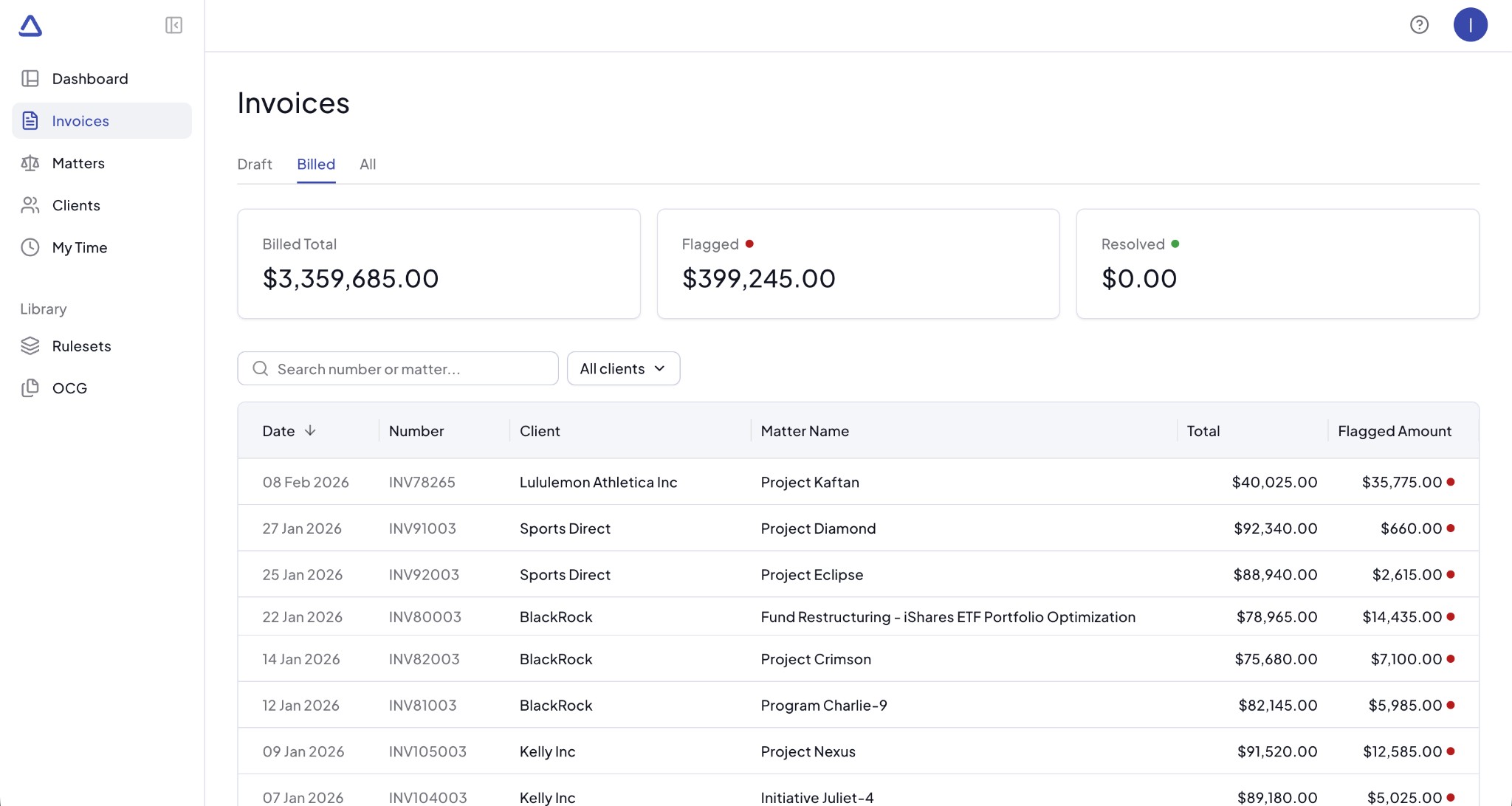
Task: Click the red Flagged status dot
Action: (x=750, y=244)
